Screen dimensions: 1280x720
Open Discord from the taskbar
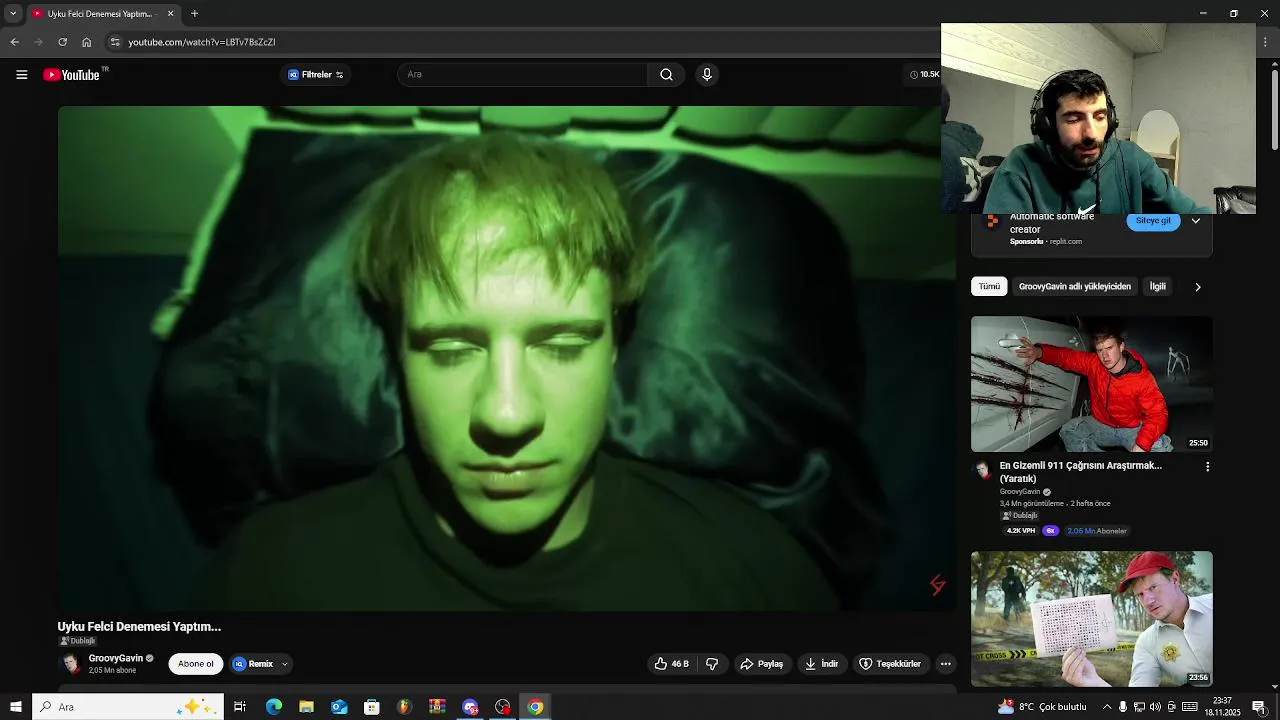point(470,707)
